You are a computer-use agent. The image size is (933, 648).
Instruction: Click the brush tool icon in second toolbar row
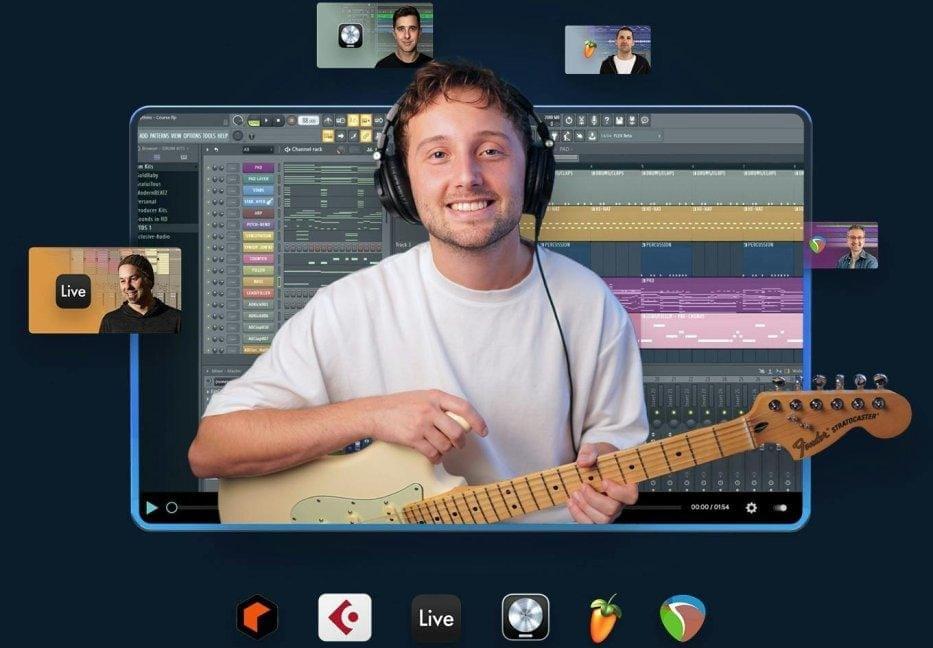coord(353,136)
